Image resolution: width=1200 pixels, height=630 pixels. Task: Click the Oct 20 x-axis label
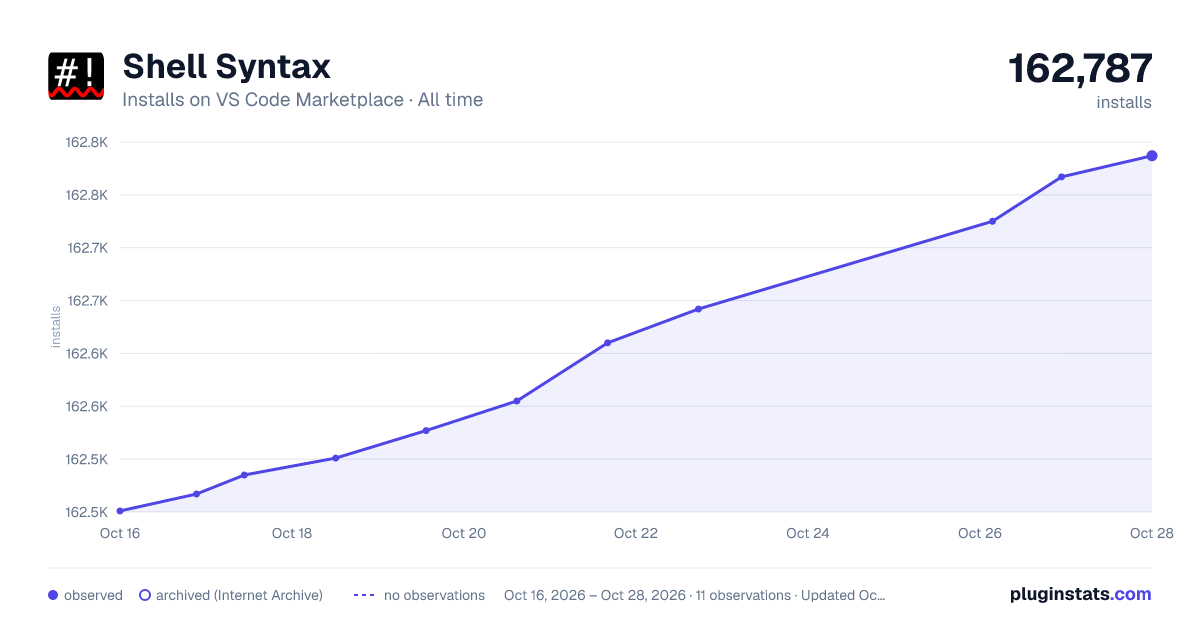point(464,533)
